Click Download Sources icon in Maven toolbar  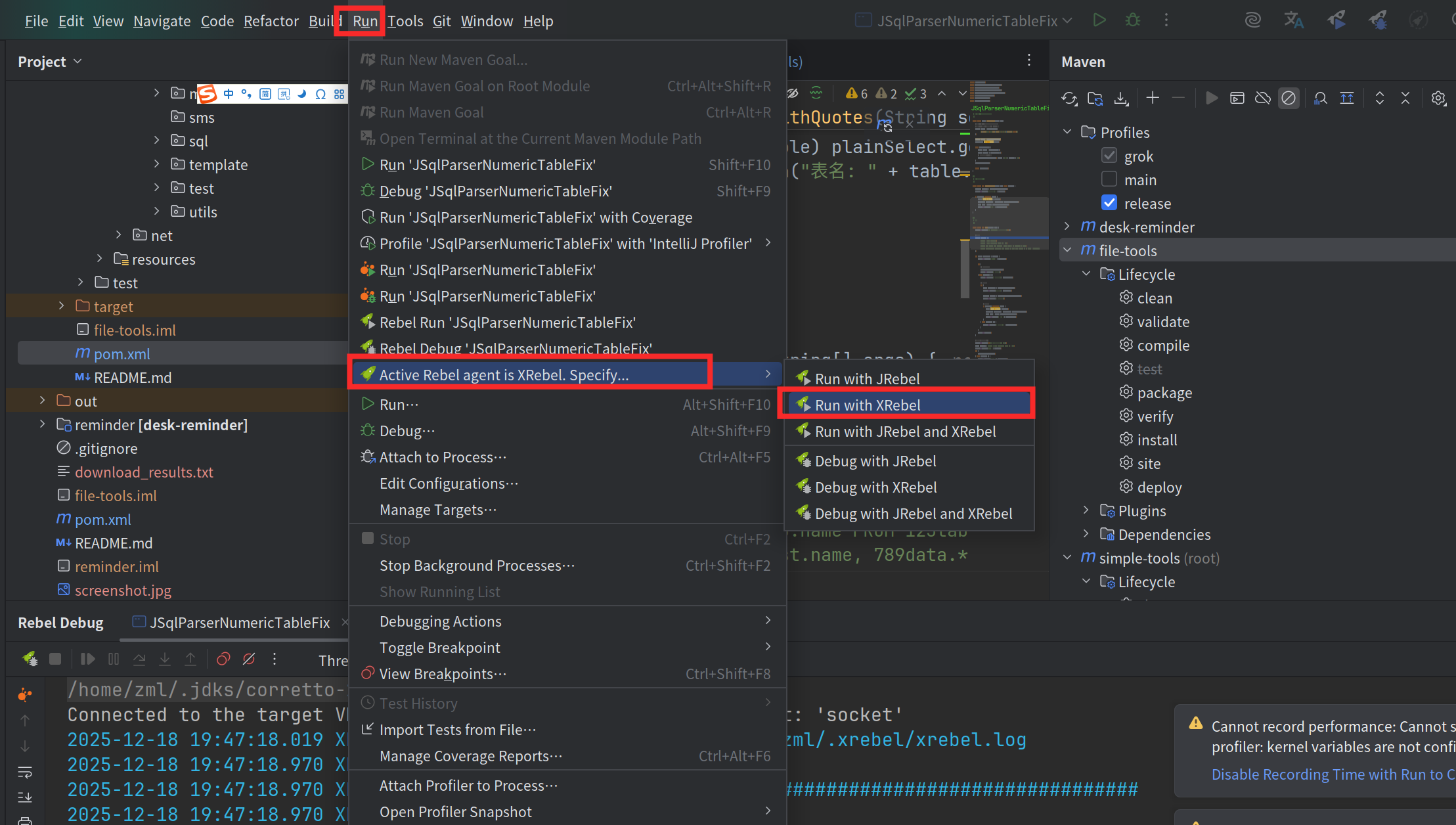point(1121,99)
